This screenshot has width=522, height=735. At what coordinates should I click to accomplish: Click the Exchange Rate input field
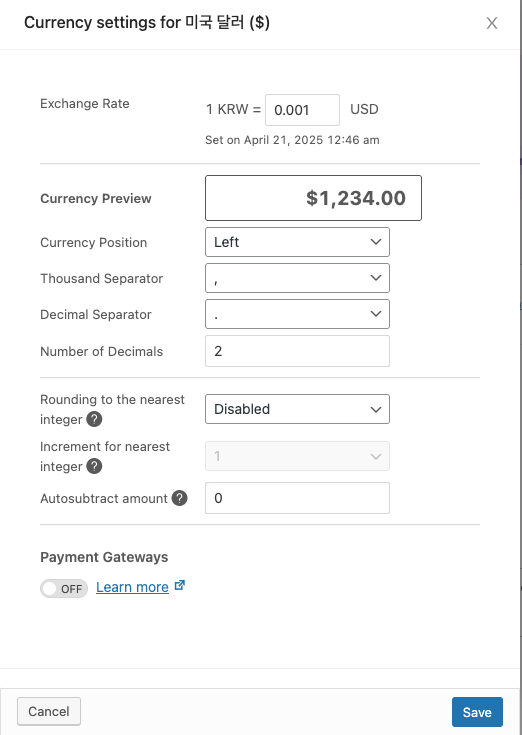[302, 110]
